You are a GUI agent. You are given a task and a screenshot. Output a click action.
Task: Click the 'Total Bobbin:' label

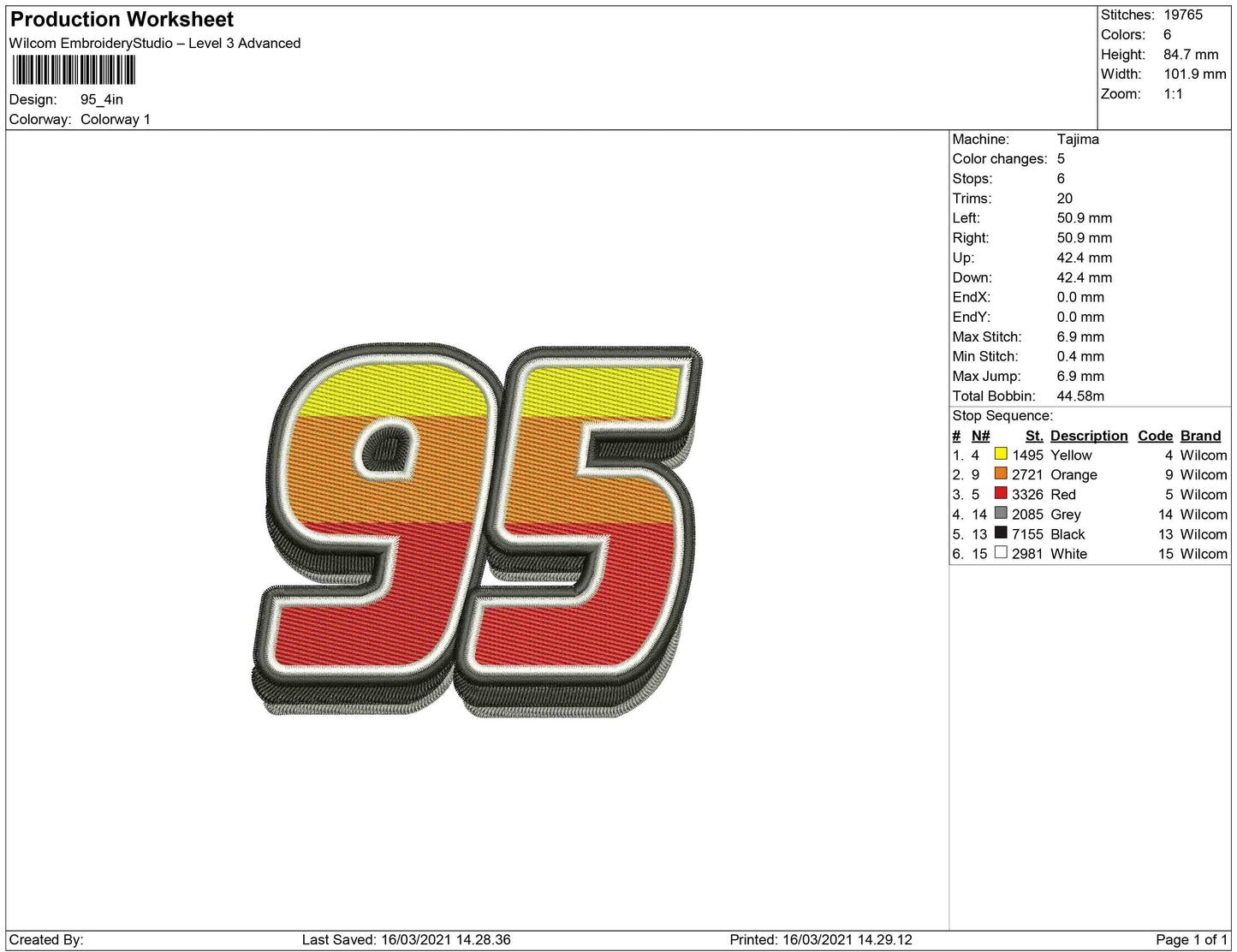point(994,396)
